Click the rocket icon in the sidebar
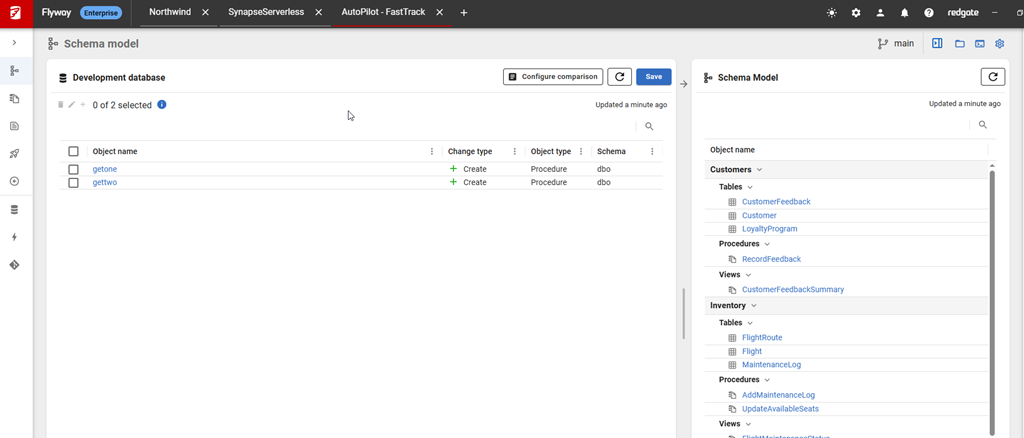Viewport: 1024px width, 438px height. click(14, 154)
